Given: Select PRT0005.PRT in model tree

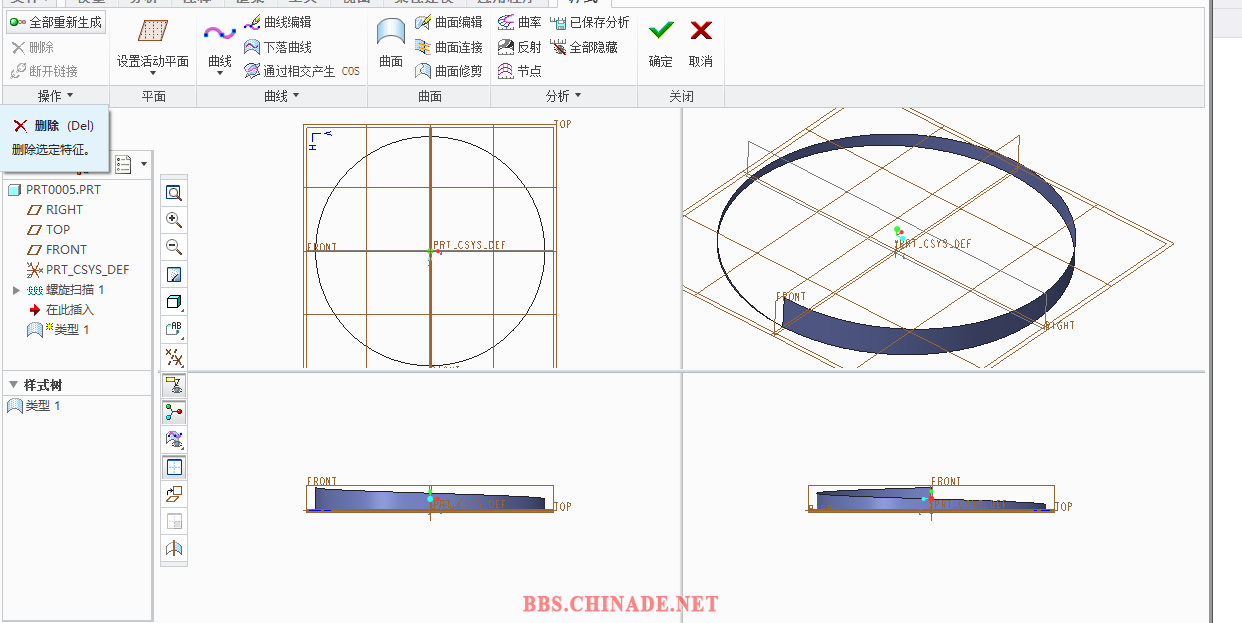Looking at the screenshot, I should [x=54, y=189].
